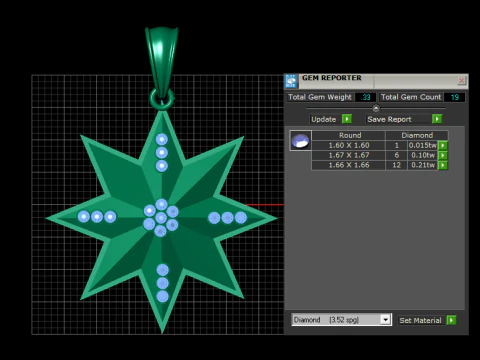Click the Gem Reporter title bar text

click(x=332, y=78)
